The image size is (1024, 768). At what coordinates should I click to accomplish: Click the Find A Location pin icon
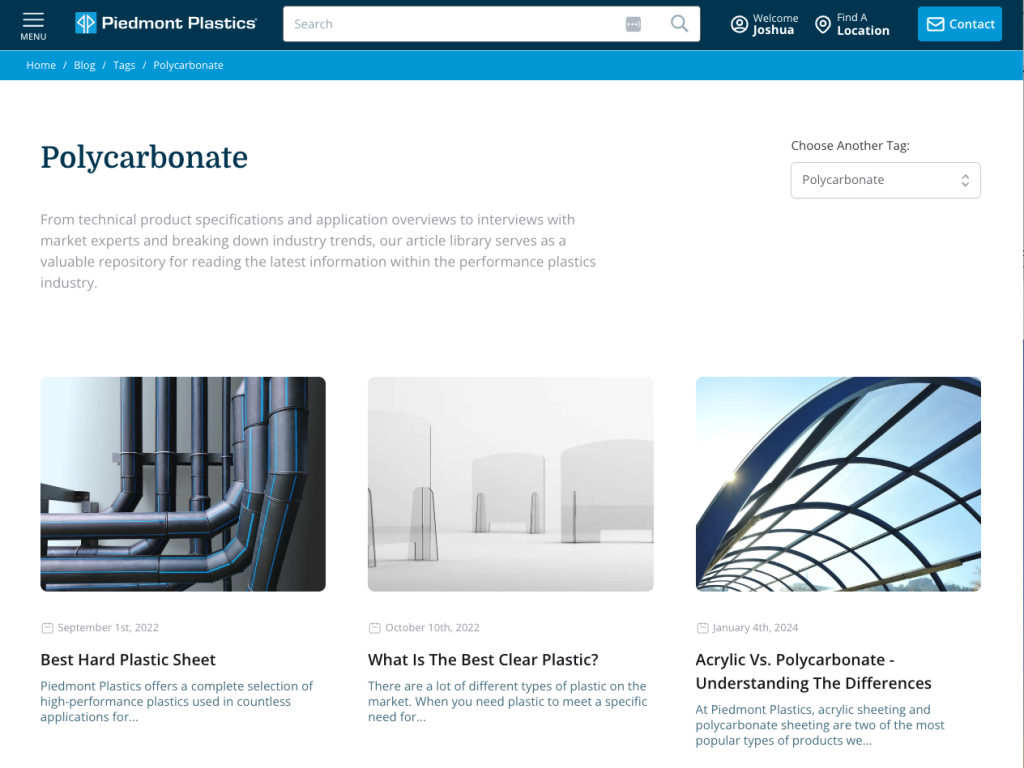point(823,24)
